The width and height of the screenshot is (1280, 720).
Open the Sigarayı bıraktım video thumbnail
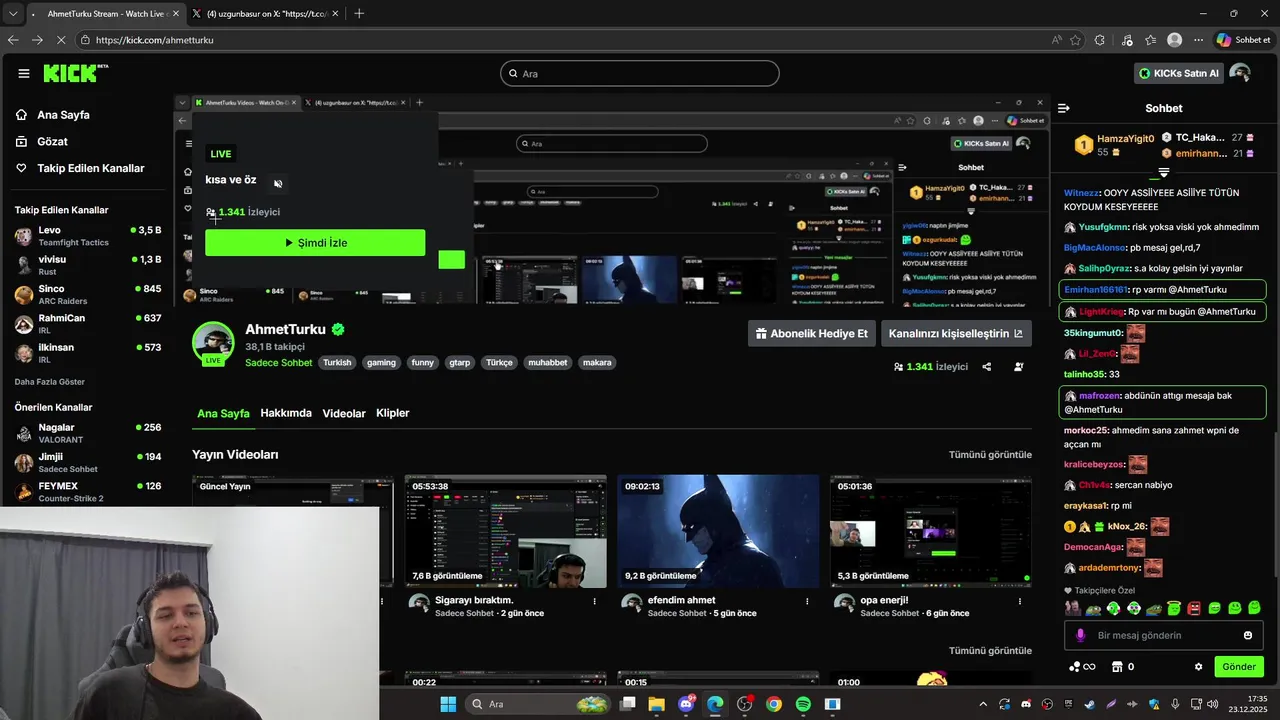point(505,531)
